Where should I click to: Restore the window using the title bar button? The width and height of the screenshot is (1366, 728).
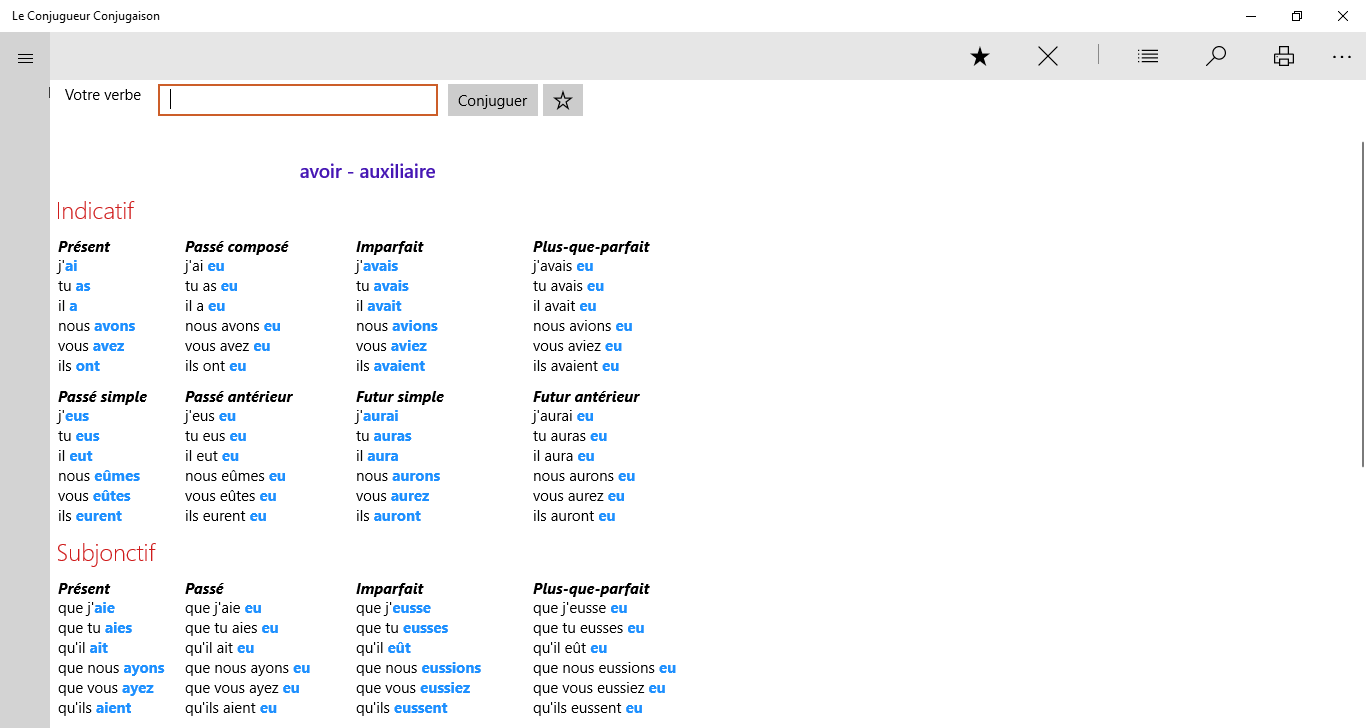coord(1297,16)
